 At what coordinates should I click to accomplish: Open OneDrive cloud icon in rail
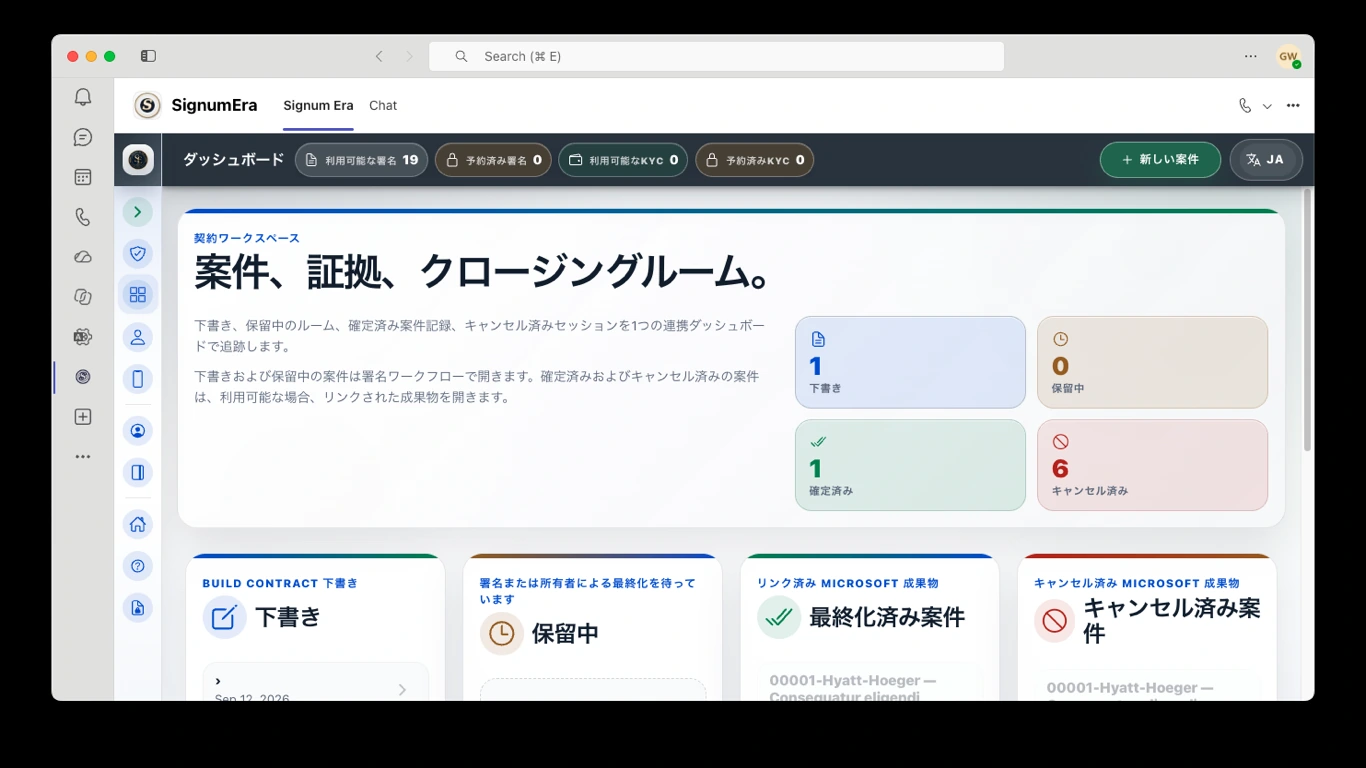pyautogui.click(x=83, y=257)
